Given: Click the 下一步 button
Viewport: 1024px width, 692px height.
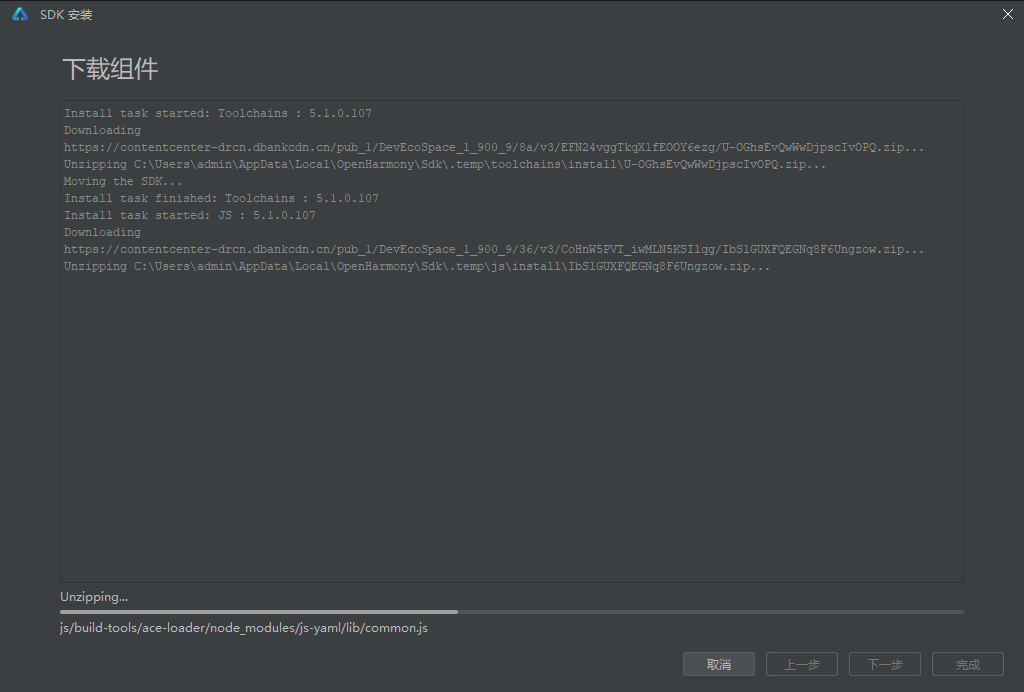Looking at the screenshot, I should pos(885,664).
